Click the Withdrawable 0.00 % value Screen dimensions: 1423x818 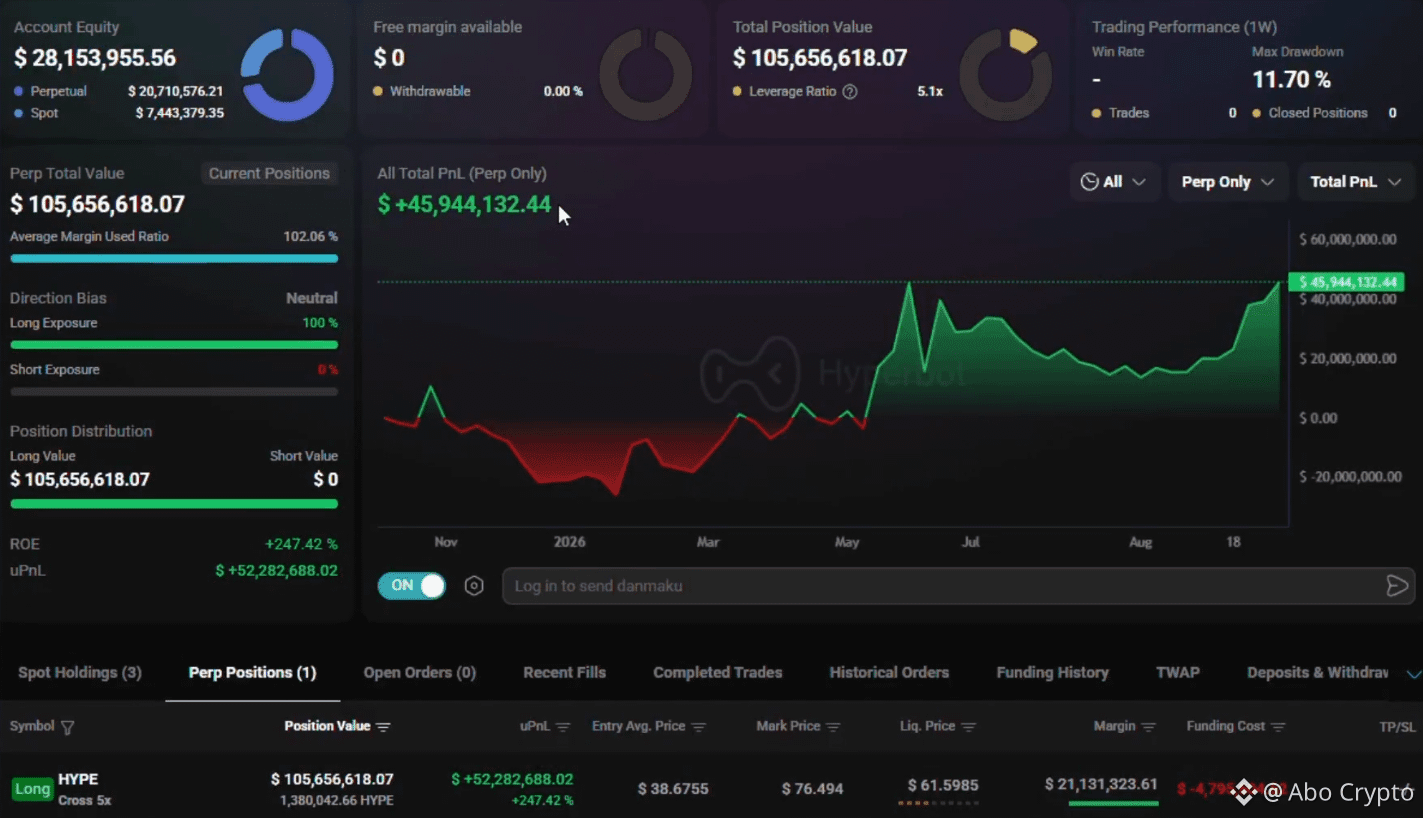pyautogui.click(x=563, y=91)
